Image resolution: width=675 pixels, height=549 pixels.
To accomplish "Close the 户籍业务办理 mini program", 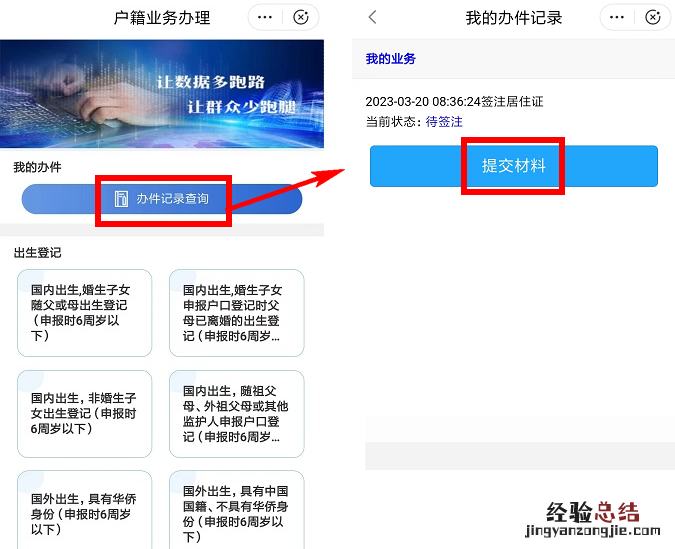I will pyautogui.click(x=300, y=17).
